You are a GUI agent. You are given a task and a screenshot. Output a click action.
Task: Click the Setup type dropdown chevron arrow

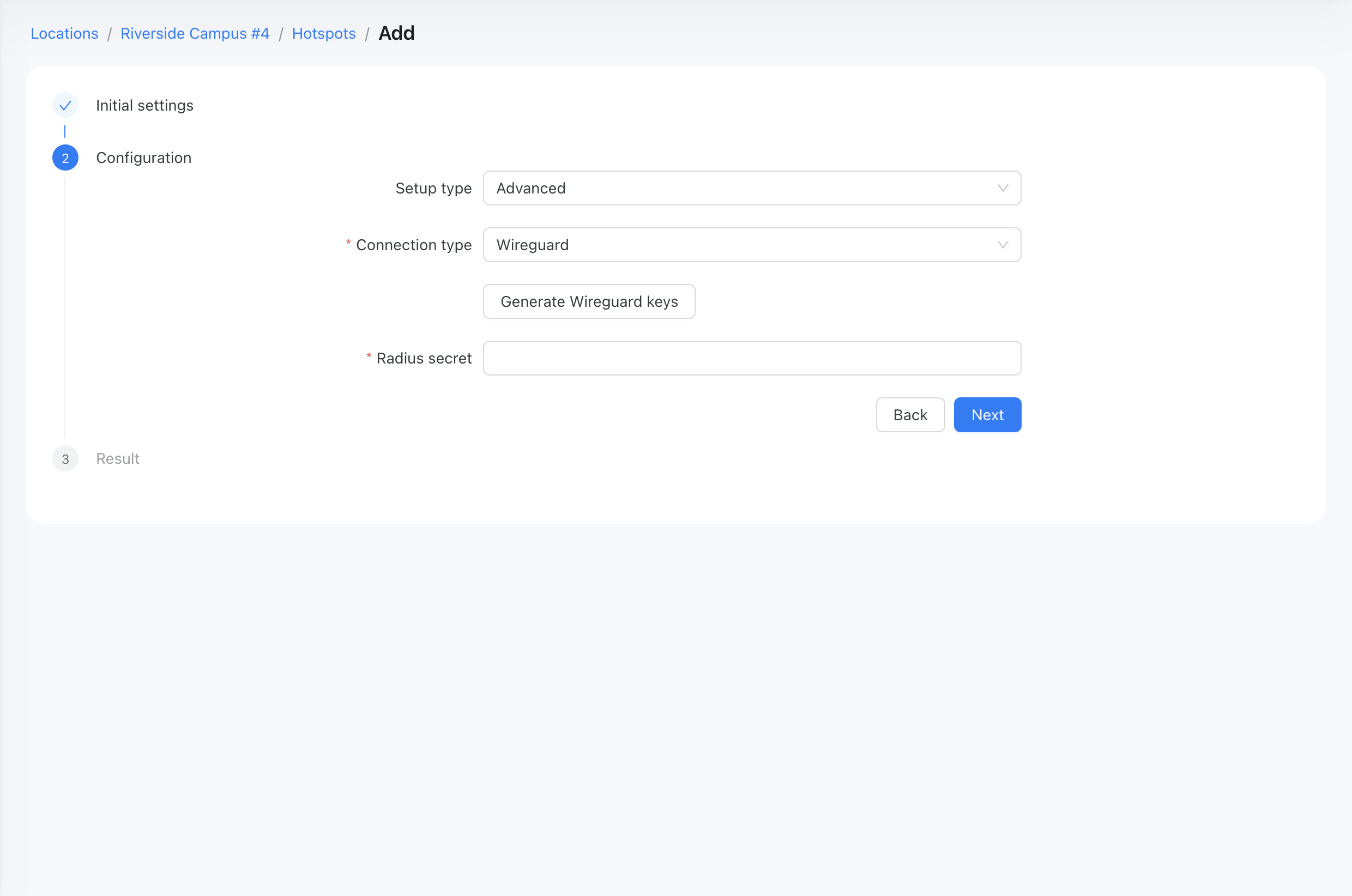click(x=1003, y=188)
